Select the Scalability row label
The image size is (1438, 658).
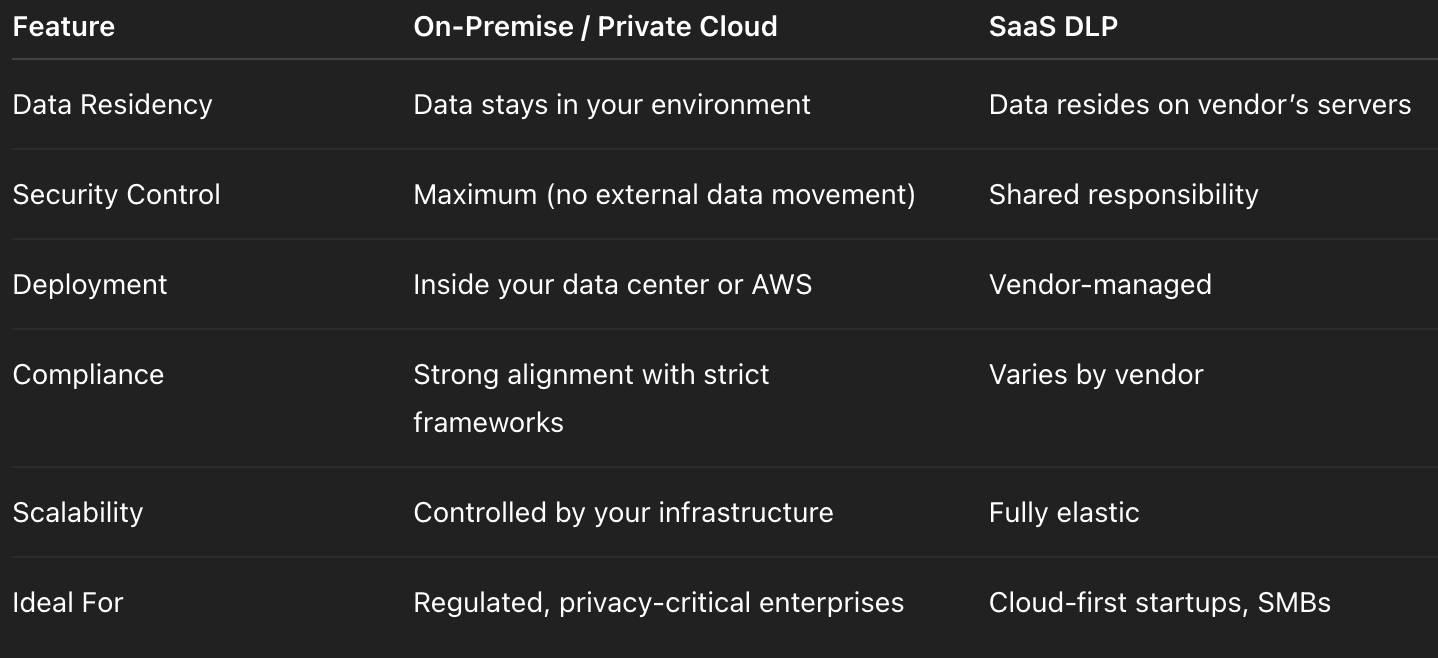pyautogui.click(x=78, y=513)
